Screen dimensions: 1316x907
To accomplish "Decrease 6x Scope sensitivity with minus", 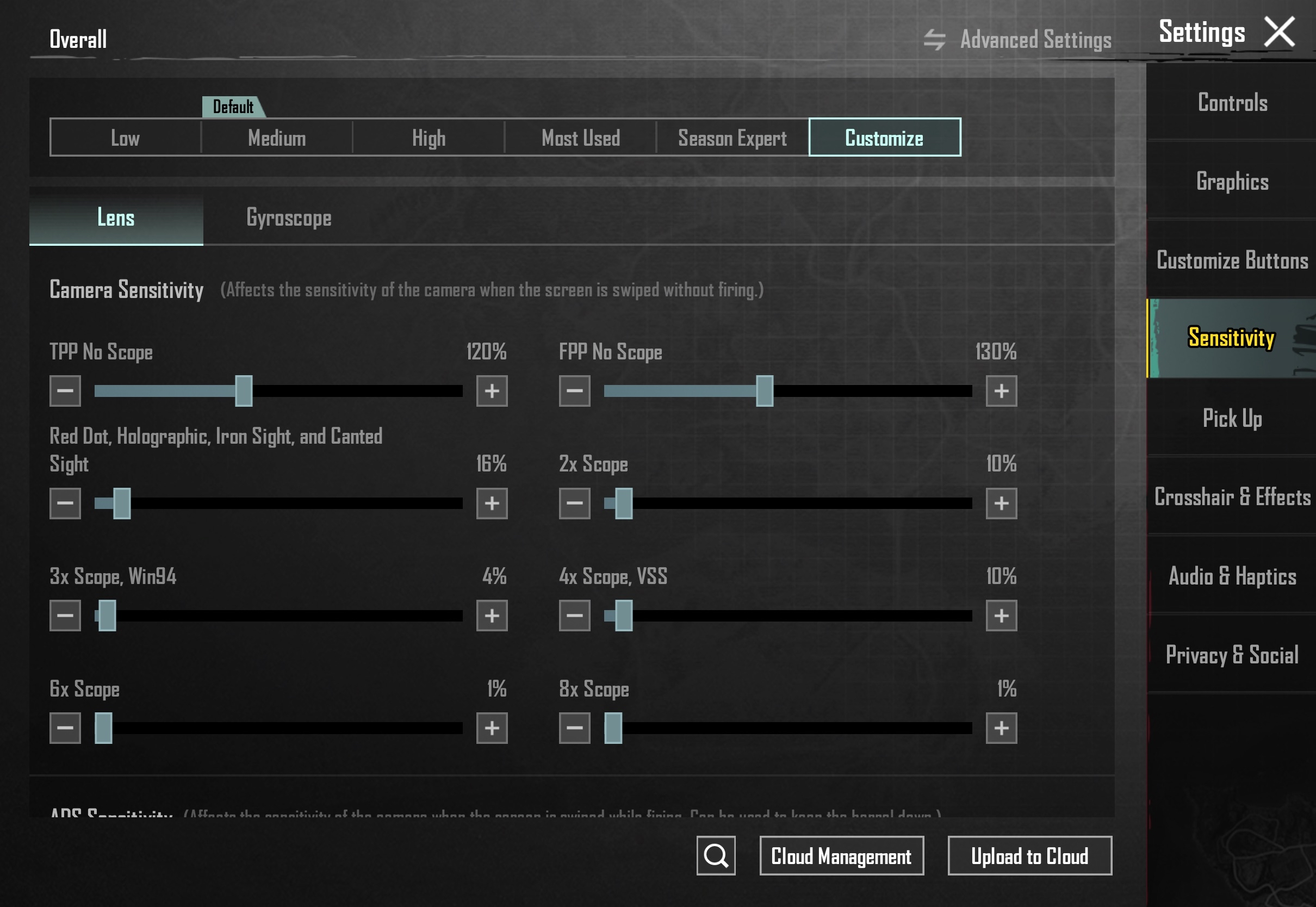I will [x=65, y=728].
